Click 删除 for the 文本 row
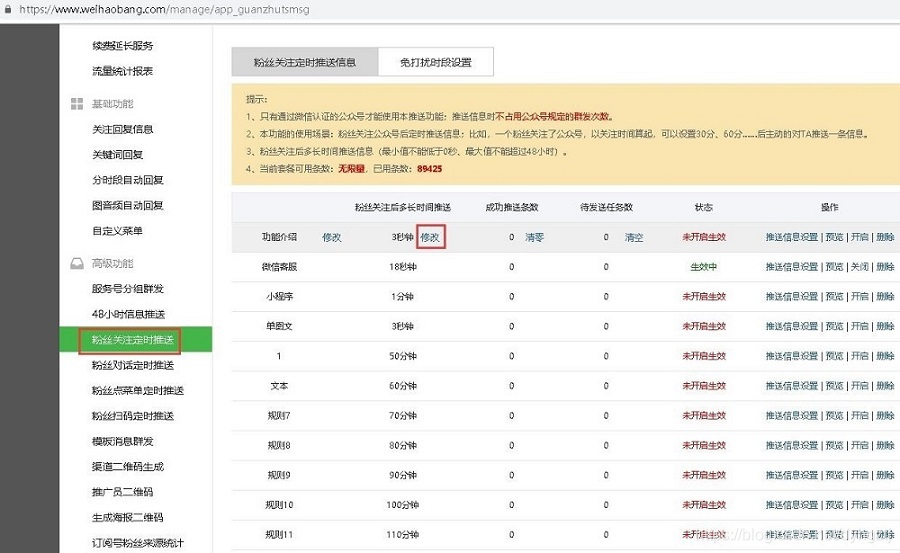Viewport: 900px width, 553px height. [x=885, y=386]
